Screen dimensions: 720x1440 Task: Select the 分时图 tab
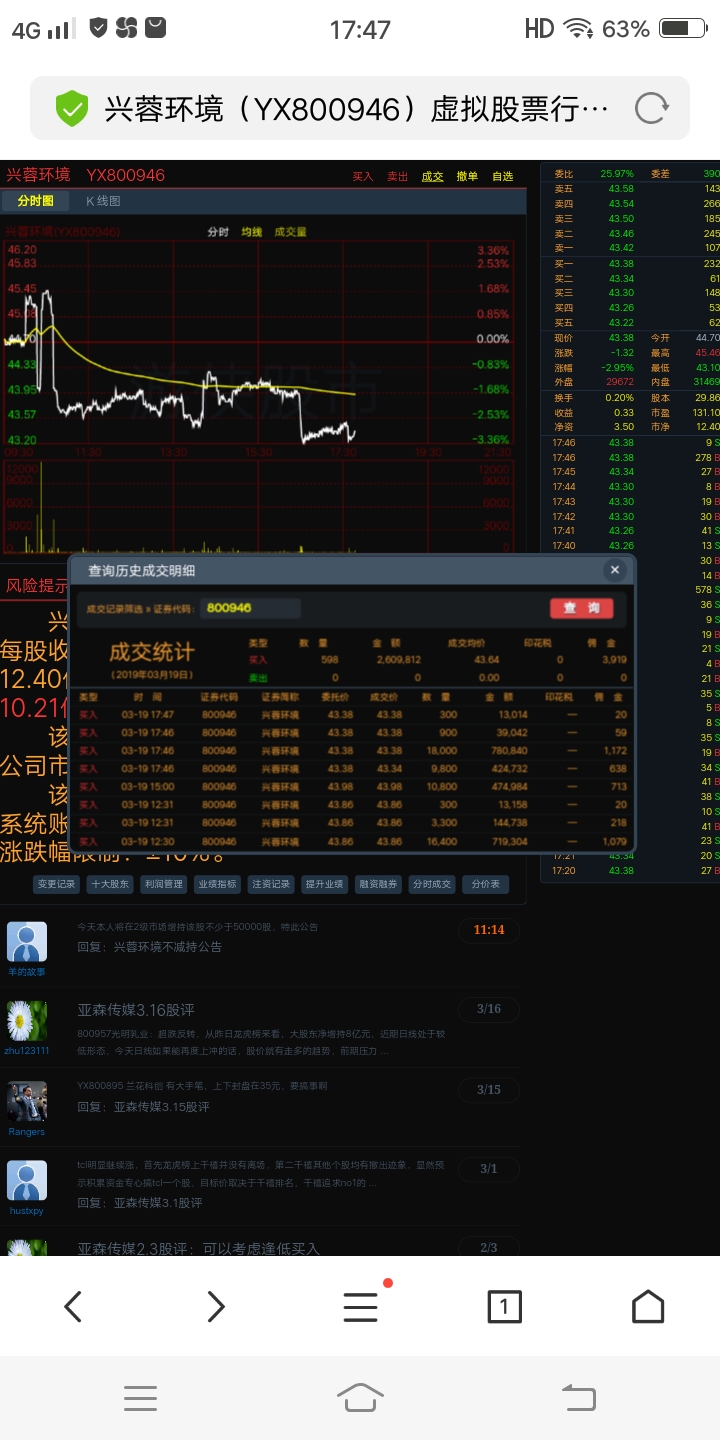36,201
